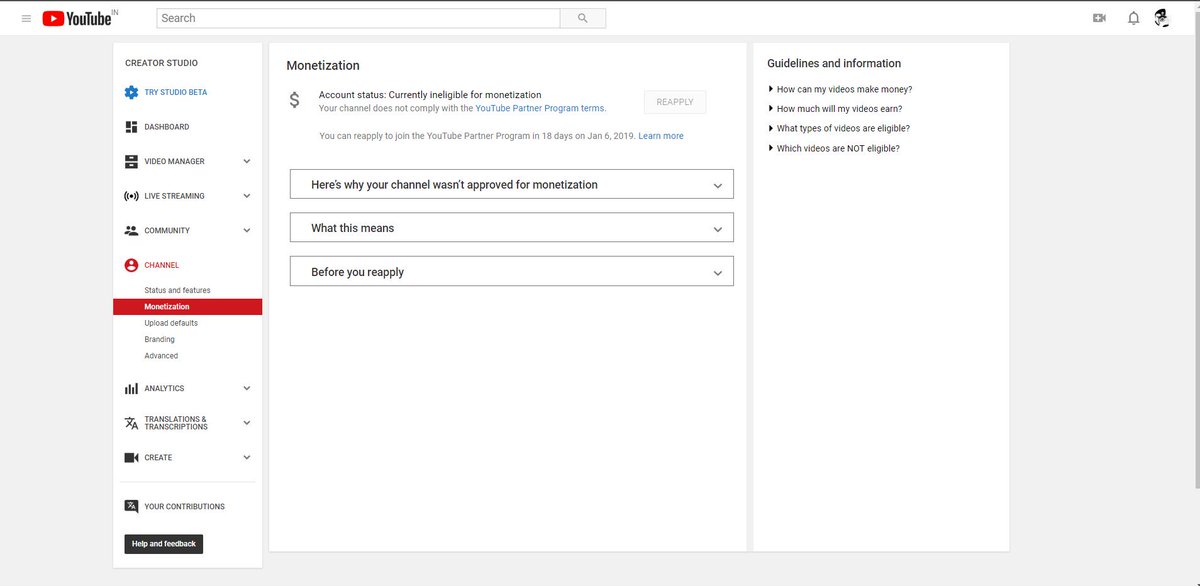Click the Video Manager icon
Viewport: 1200px width, 586px height.
(x=131, y=161)
